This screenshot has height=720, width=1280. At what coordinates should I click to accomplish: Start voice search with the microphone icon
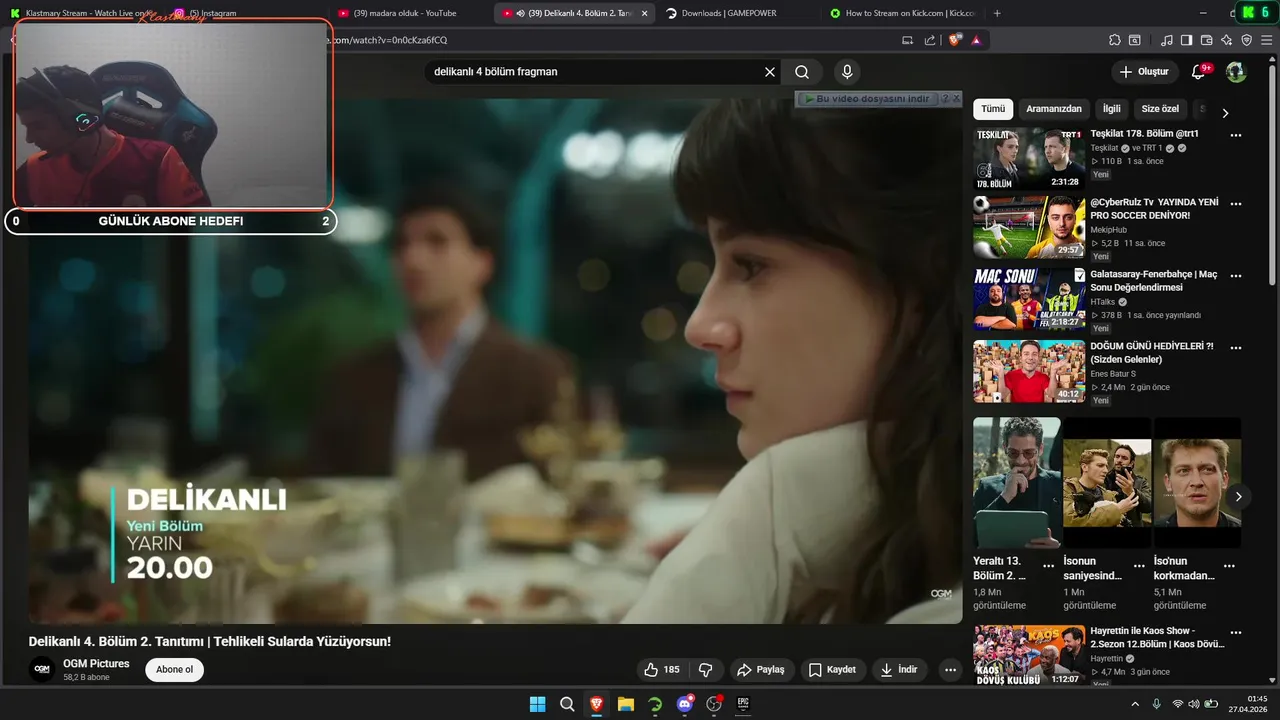tap(847, 72)
